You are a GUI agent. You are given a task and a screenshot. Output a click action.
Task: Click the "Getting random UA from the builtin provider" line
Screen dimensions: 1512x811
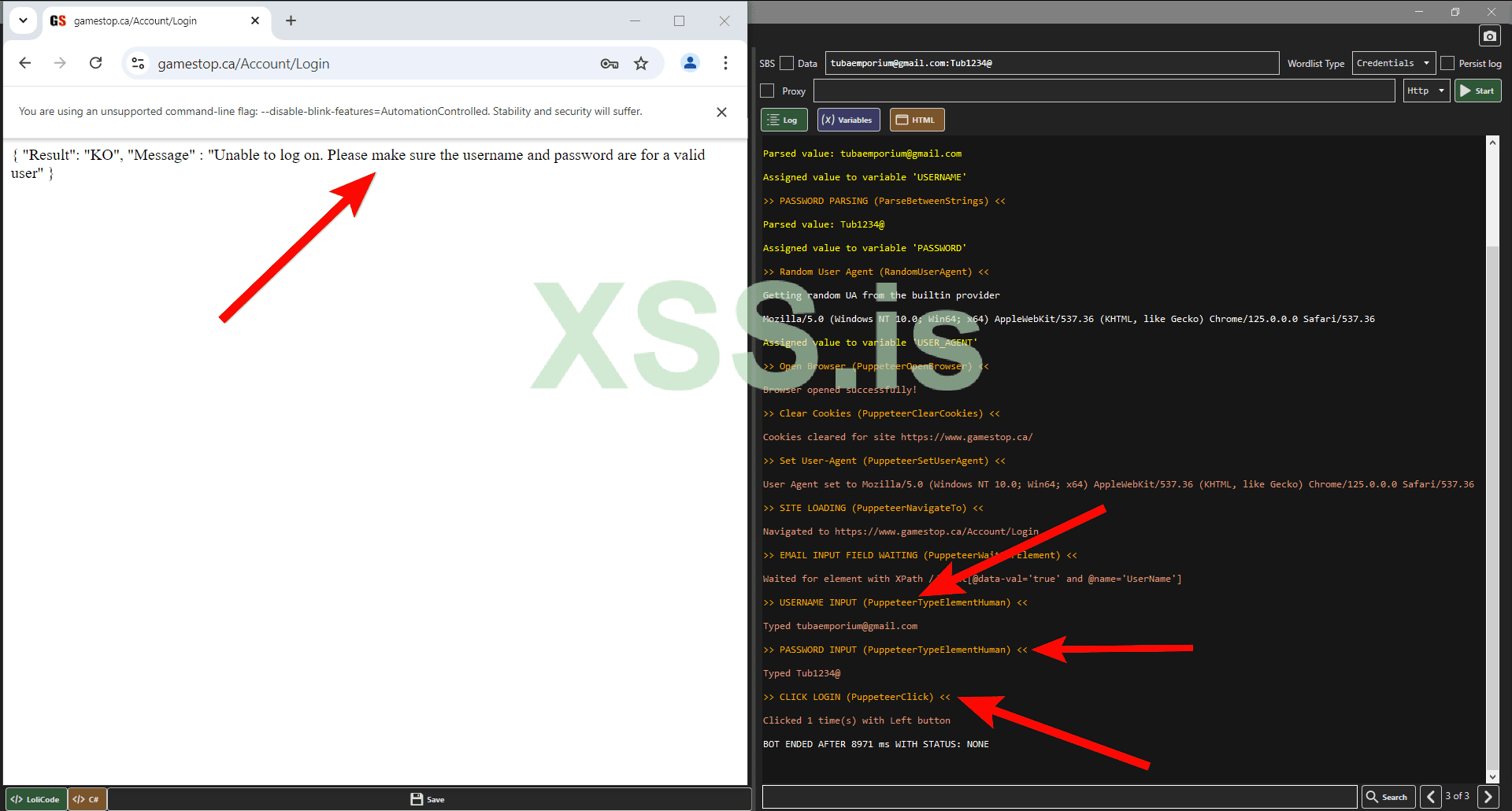pos(881,295)
